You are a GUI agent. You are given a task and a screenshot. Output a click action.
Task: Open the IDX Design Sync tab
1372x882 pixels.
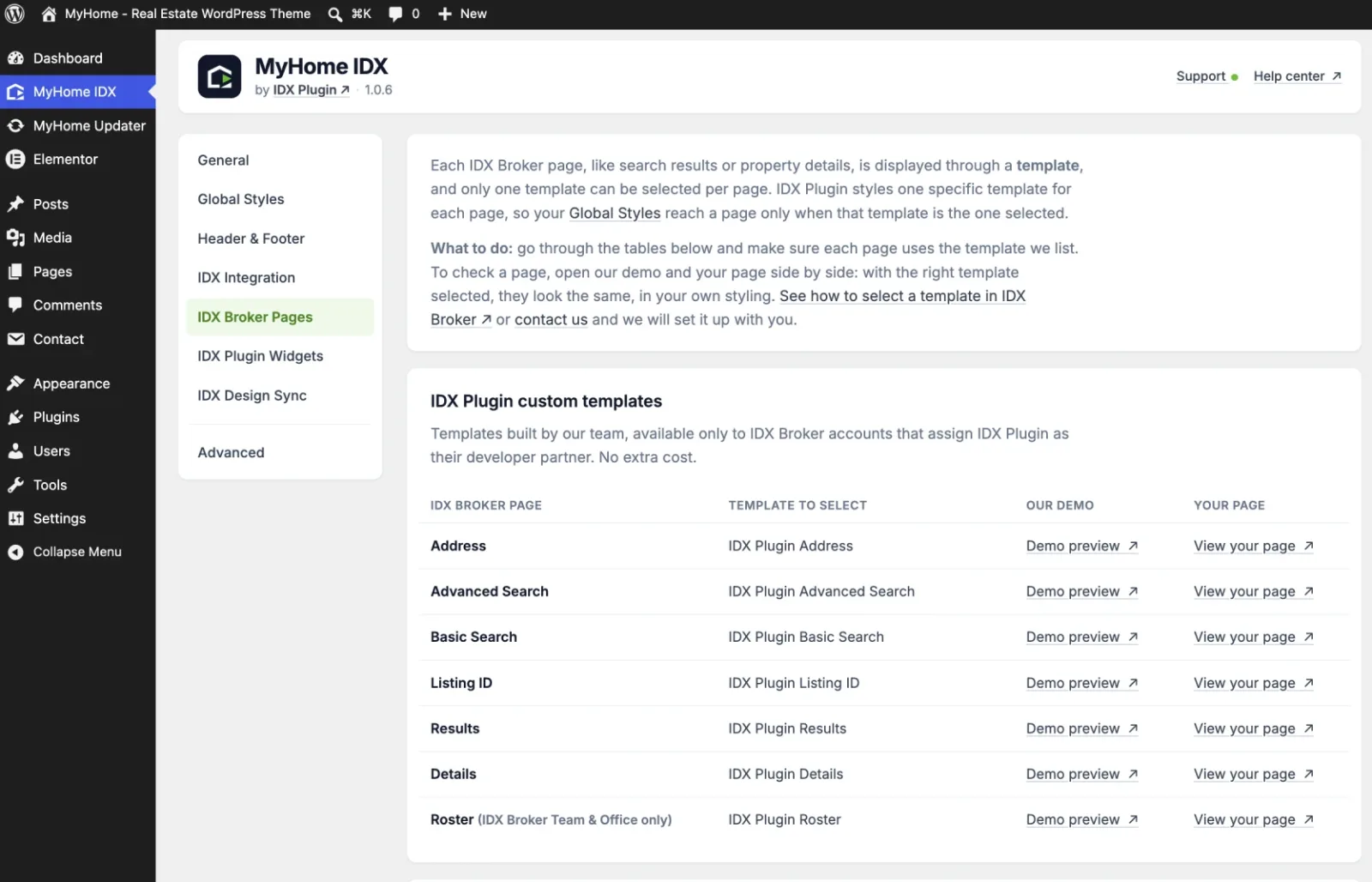[x=280, y=396]
